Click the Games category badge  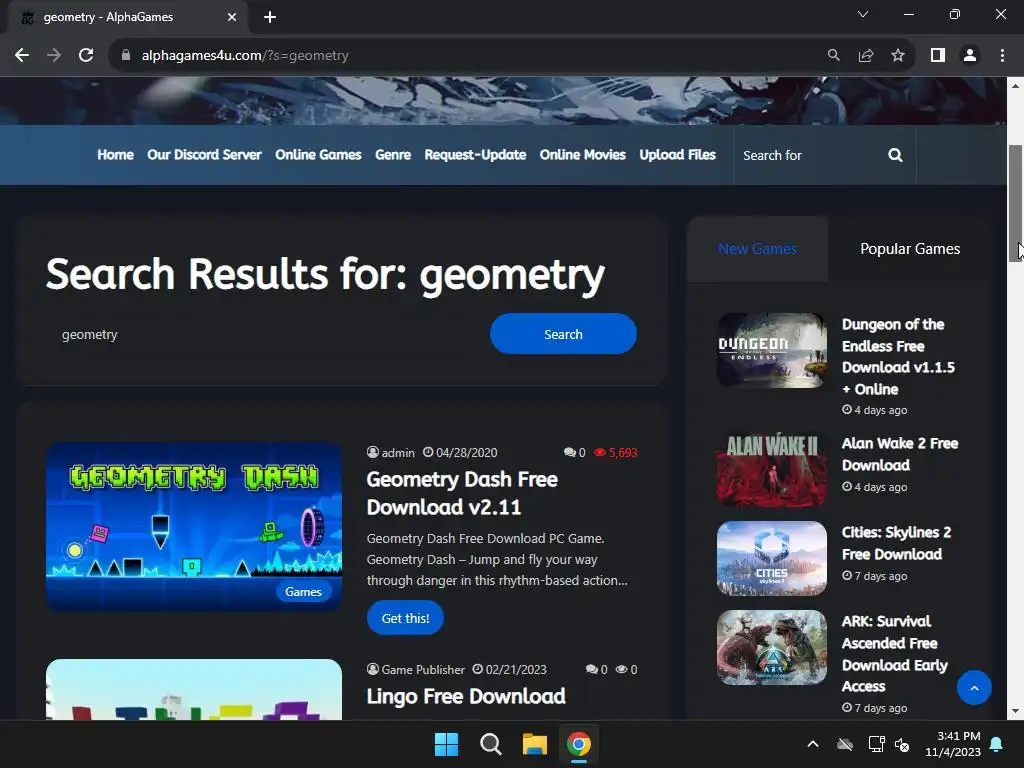[x=303, y=592]
